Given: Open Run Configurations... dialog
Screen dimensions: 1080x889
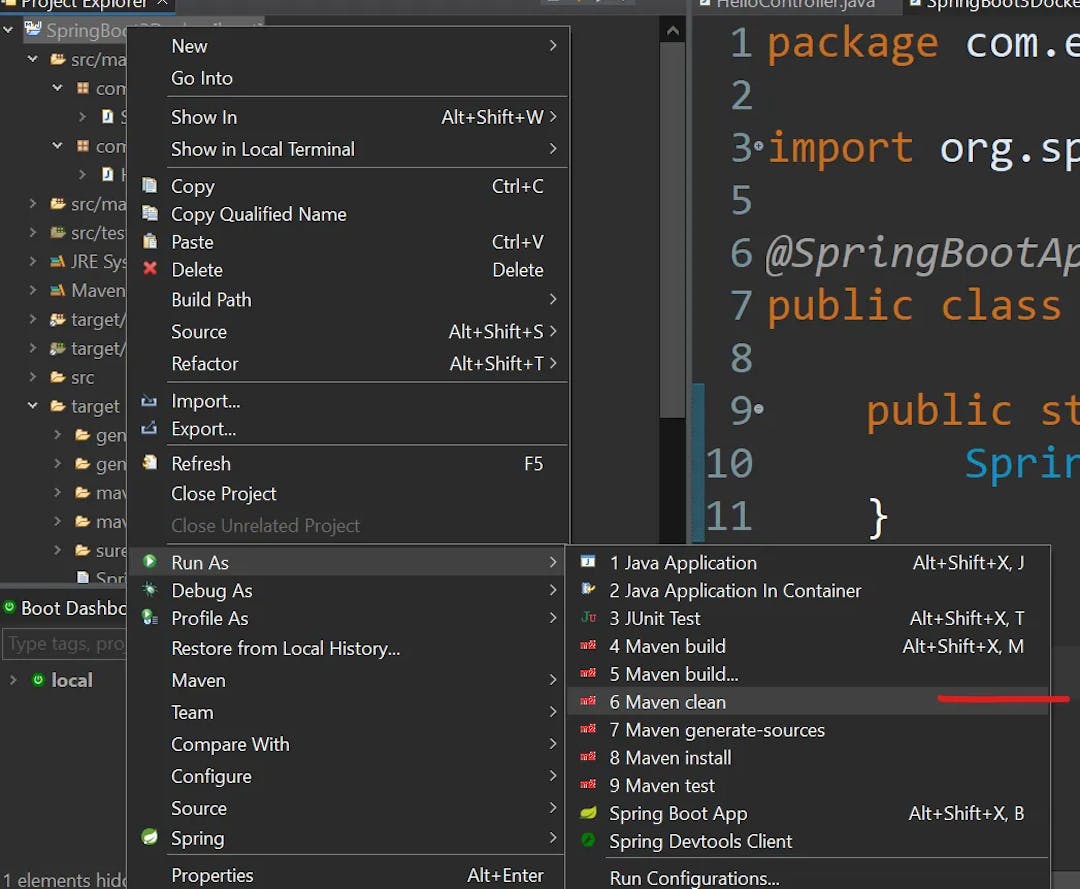Looking at the screenshot, I should [694, 878].
